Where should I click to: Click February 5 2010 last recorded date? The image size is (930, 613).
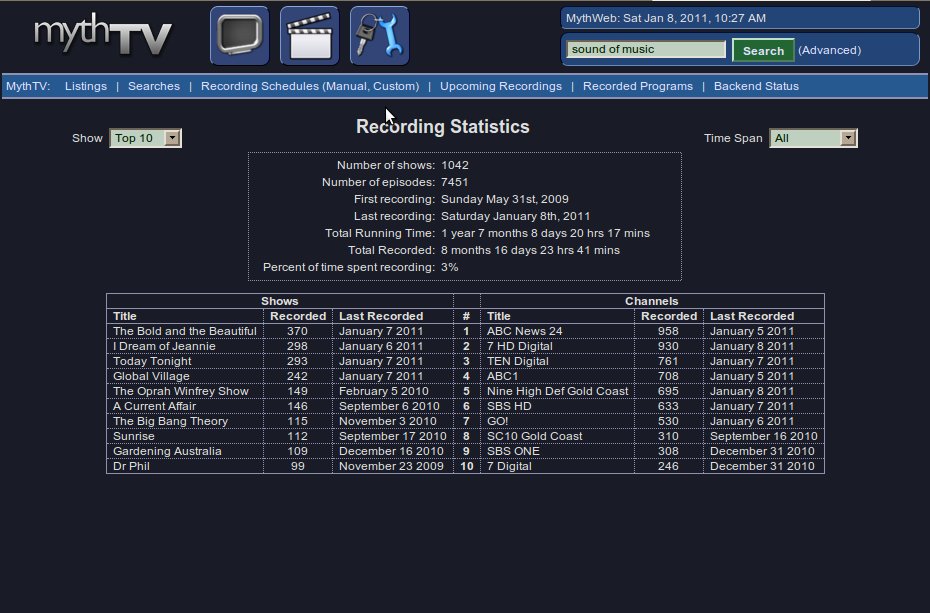(383, 391)
